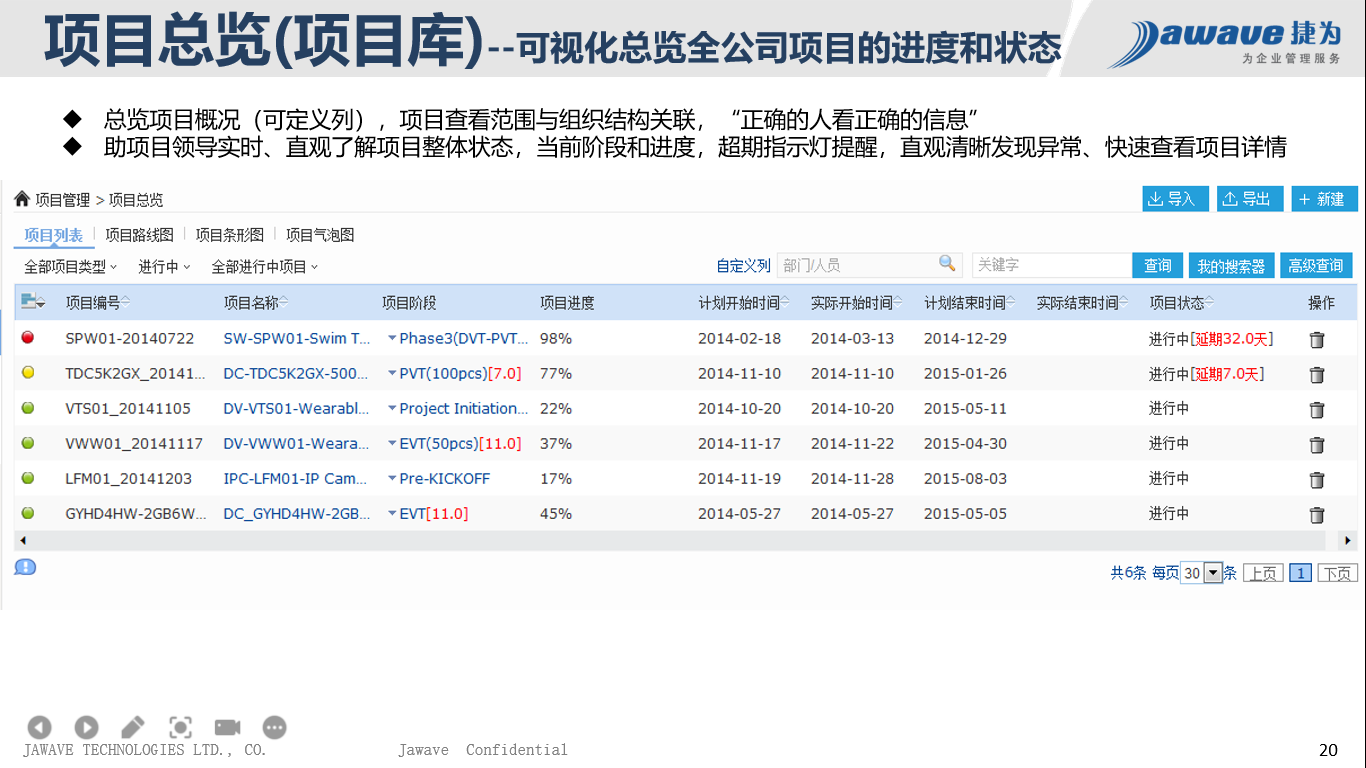Expand phase arrow for PVT(100pcs) row
This screenshot has width=1366, height=768.
tap(392, 374)
